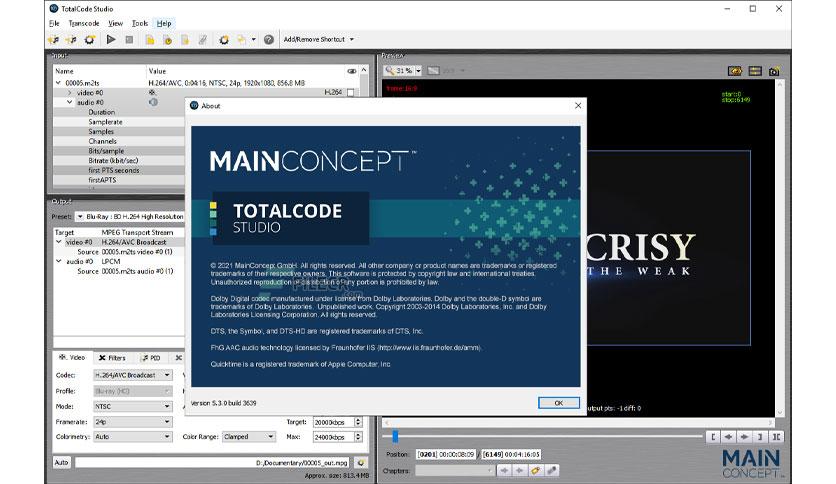Toggle the switch icon in the Value header
Image resolution: width=836 pixels, height=484 pixels.
pos(352,71)
